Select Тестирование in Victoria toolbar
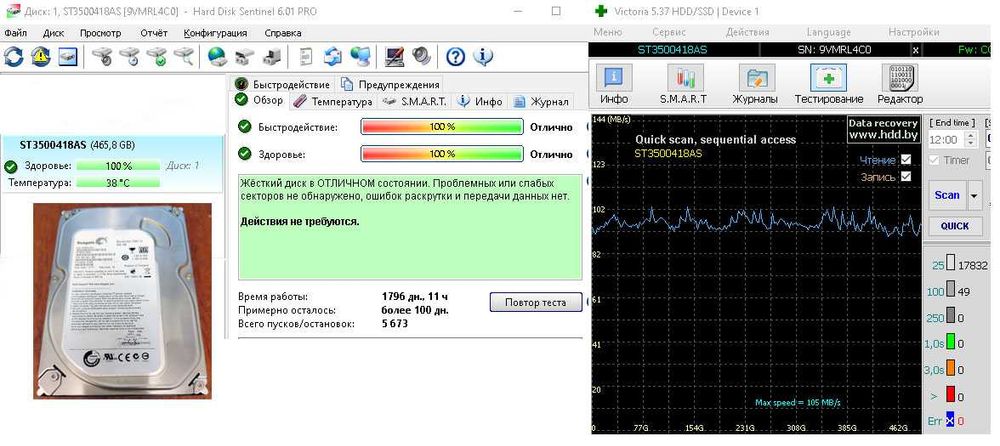Image resolution: width=1000 pixels, height=446 pixels. click(x=828, y=84)
